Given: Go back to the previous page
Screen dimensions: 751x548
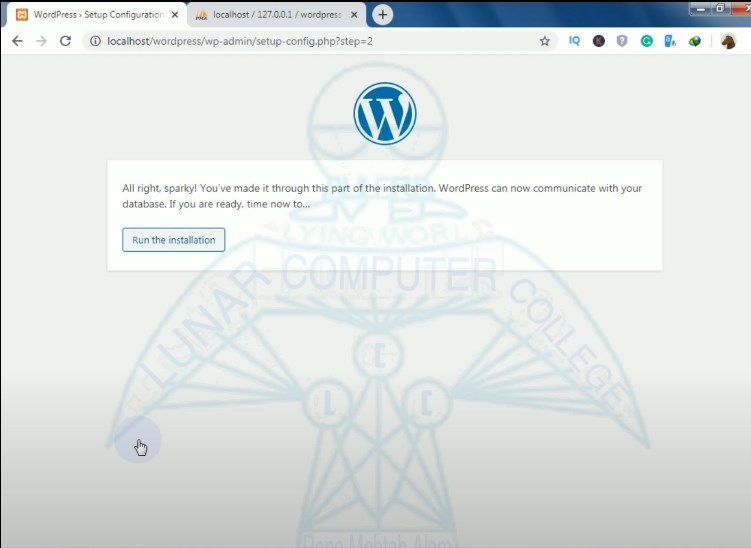Looking at the screenshot, I should (x=18, y=41).
